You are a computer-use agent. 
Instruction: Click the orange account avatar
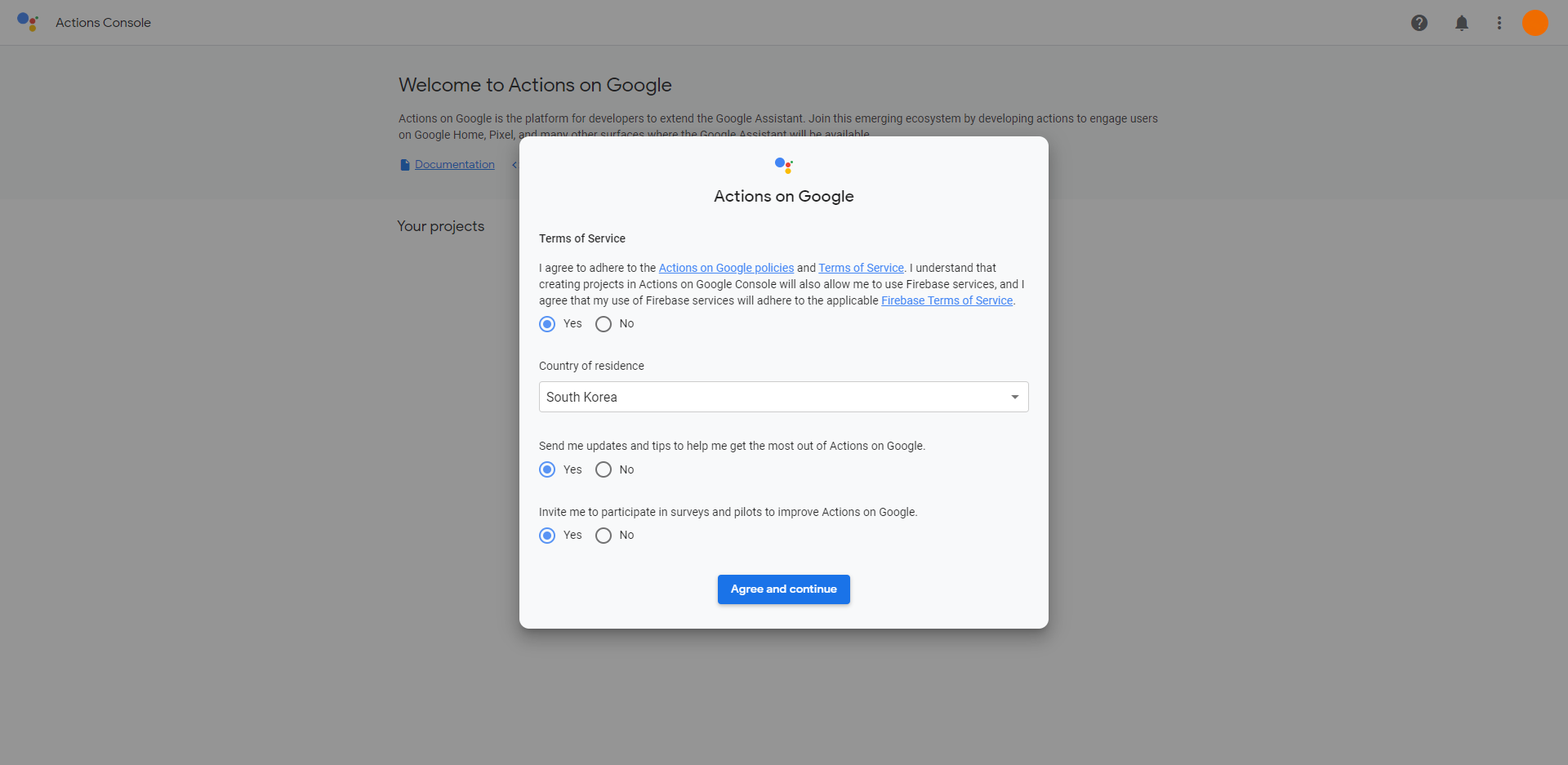(1535, 23)
